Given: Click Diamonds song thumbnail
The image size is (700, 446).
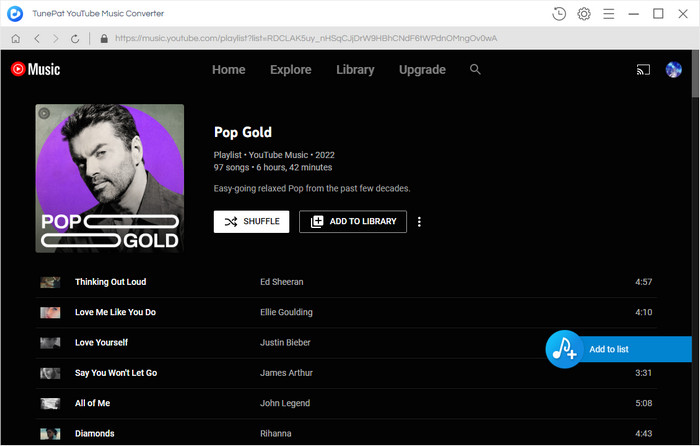Looking at the screenshot, I should [50, 433].
